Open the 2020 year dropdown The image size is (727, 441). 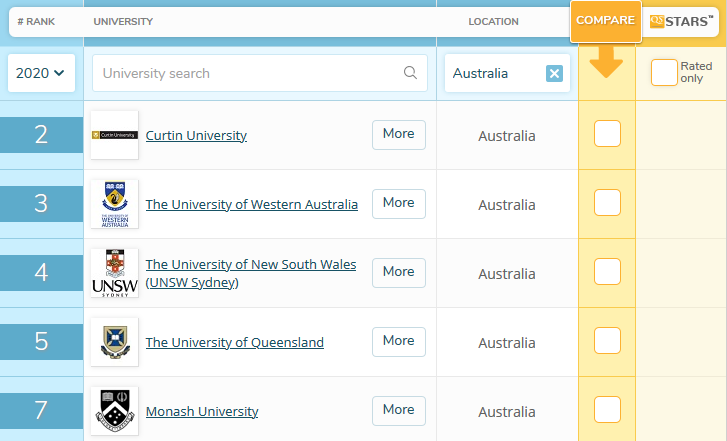click(x=40, y=73)
